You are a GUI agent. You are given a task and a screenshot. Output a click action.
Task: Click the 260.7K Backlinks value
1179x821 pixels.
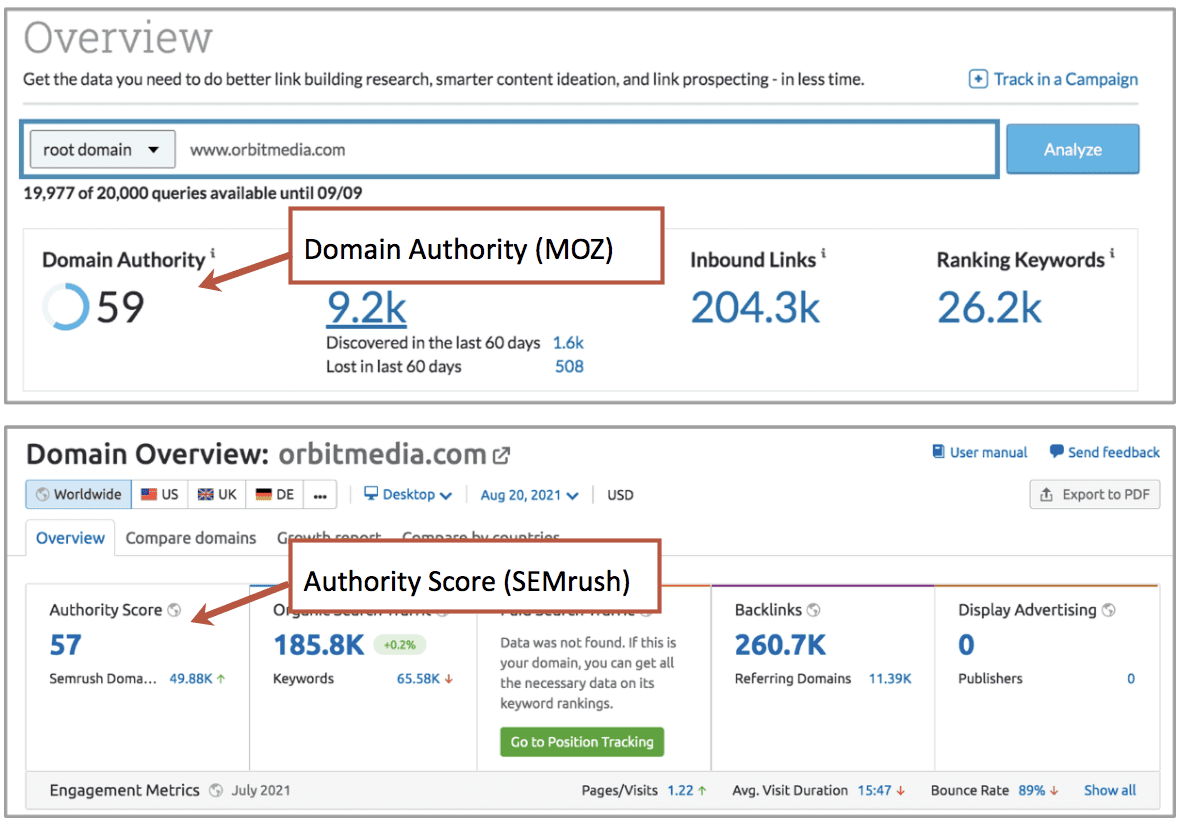click(780, 644)
